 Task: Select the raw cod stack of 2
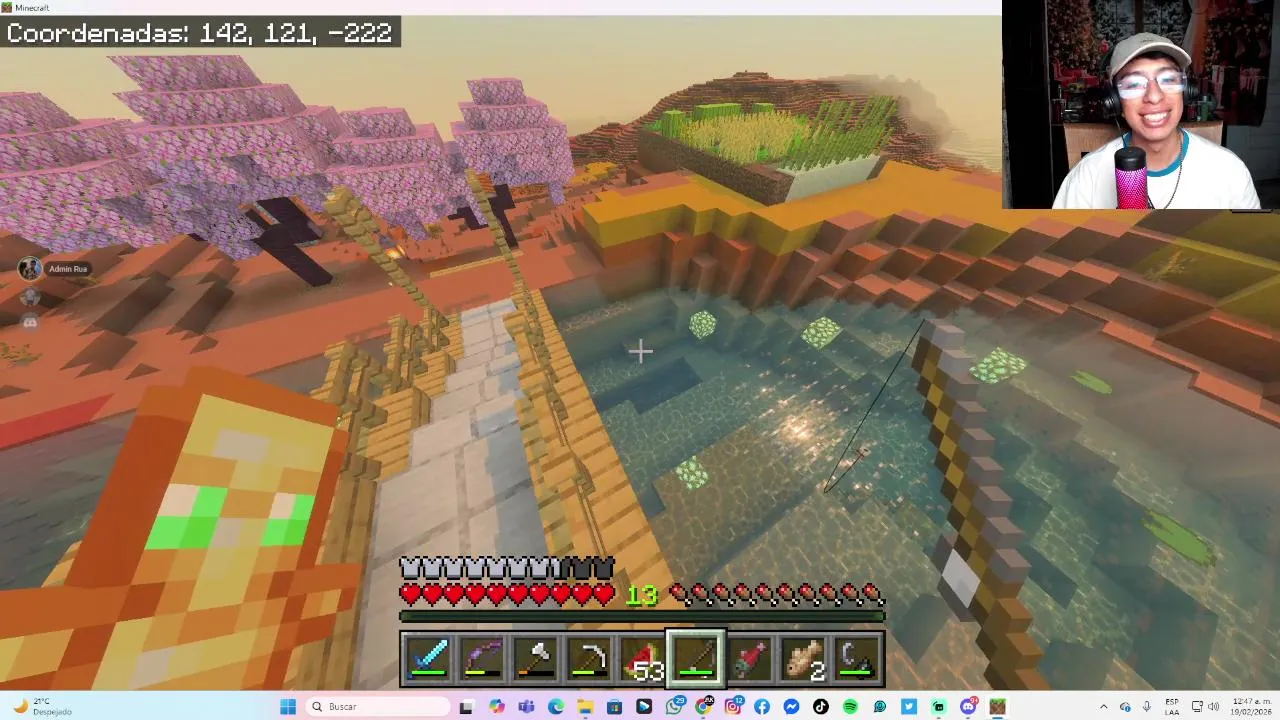[805, 659]
